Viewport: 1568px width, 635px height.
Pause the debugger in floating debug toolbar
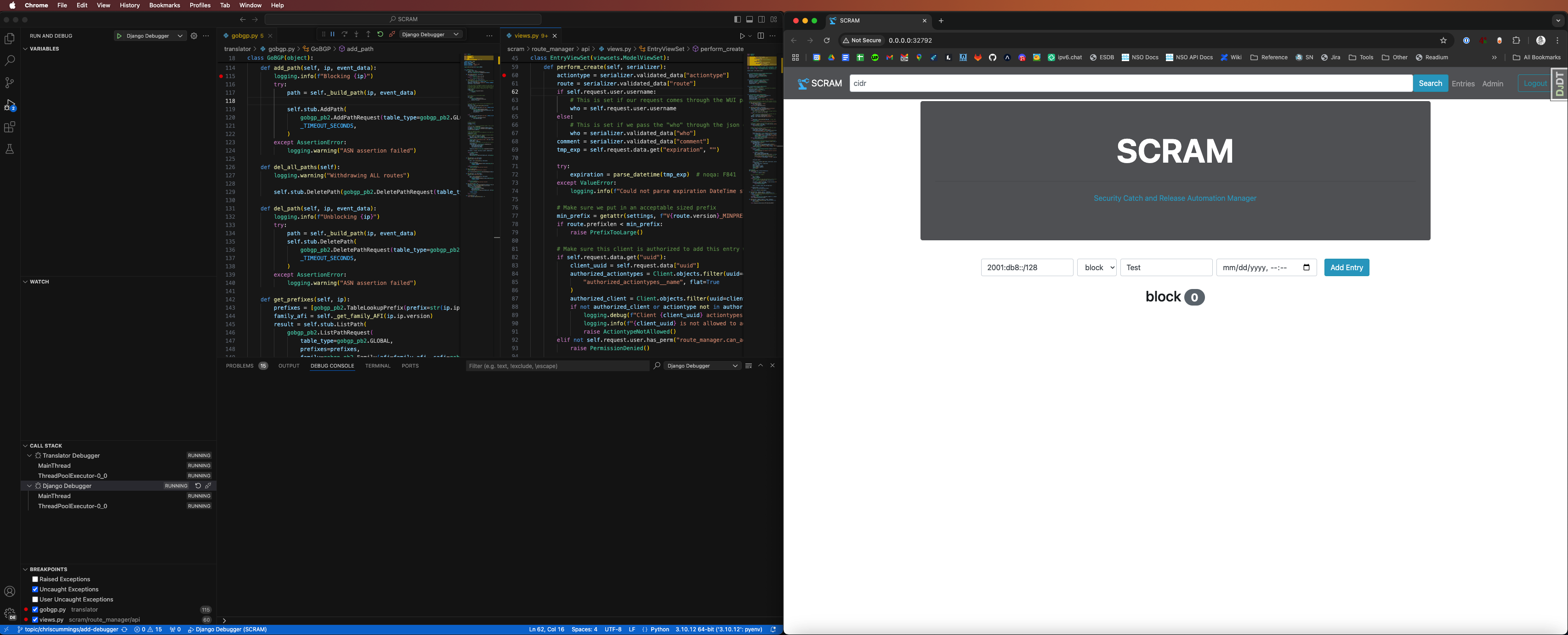tap(332, 34)
